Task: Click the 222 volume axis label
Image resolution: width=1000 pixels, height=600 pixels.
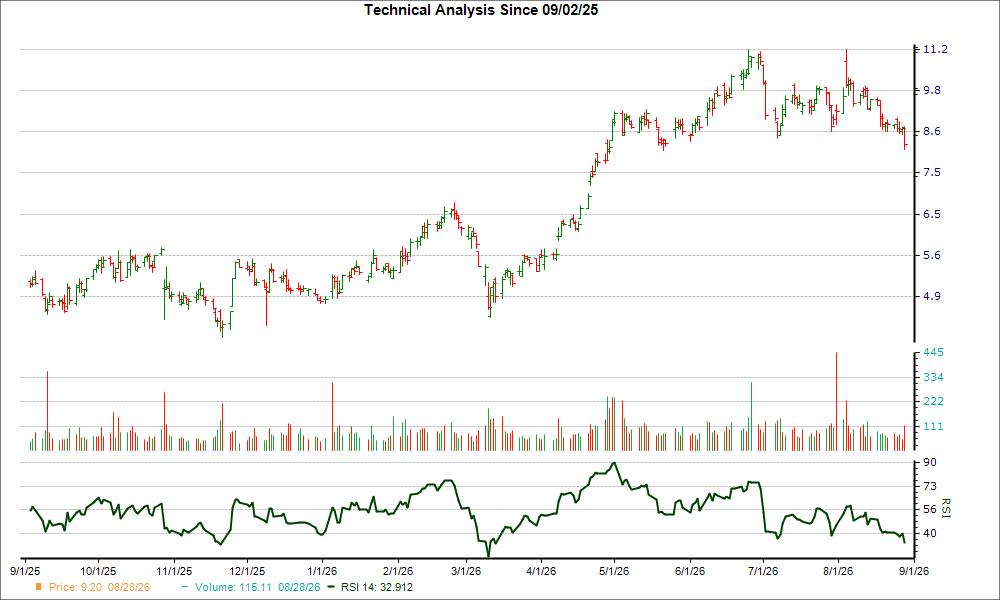Action: pyautogui.click(x=933, y=402)
